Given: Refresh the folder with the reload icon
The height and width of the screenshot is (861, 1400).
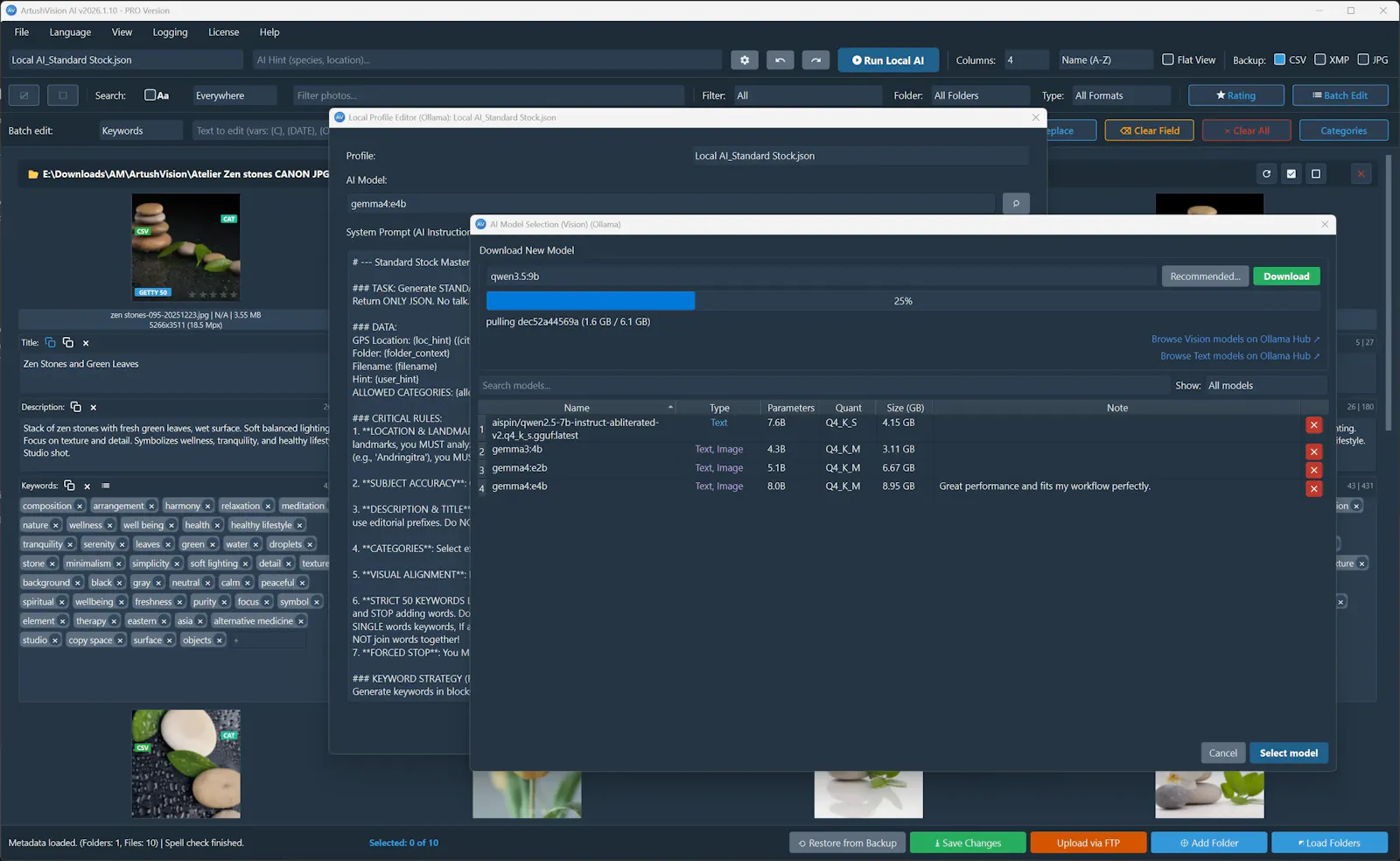Looking at the screenshot, I should tap(1266, 174).
